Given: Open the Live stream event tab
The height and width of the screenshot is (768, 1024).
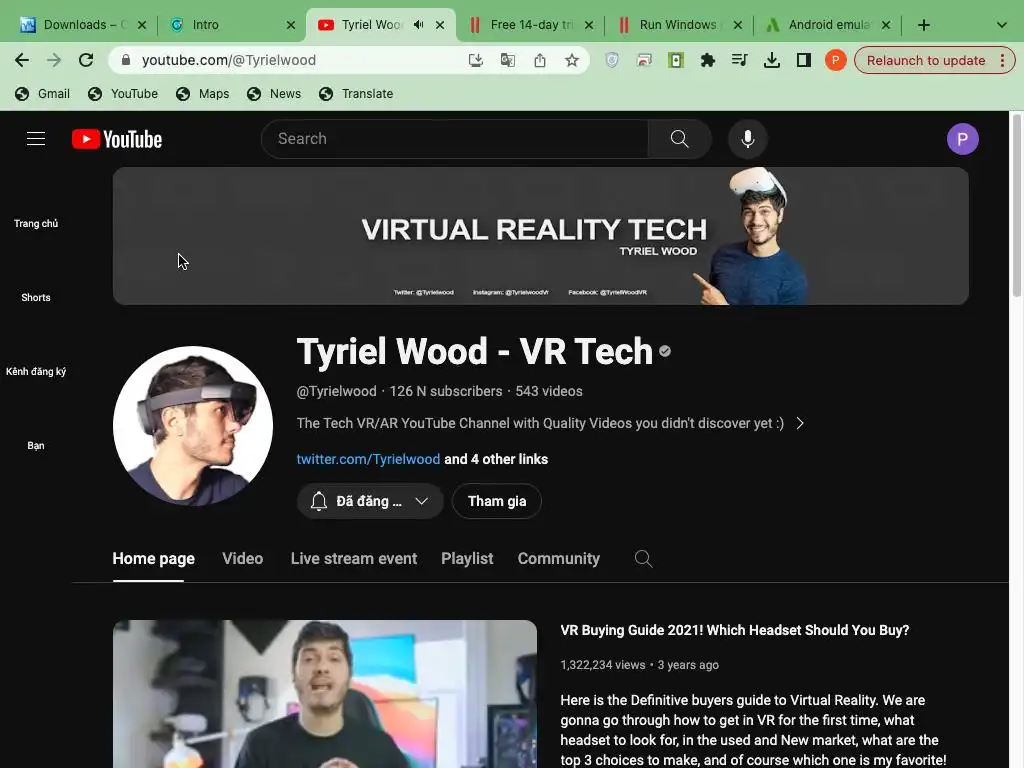Looking at the screenshot, I should [353, 558].
